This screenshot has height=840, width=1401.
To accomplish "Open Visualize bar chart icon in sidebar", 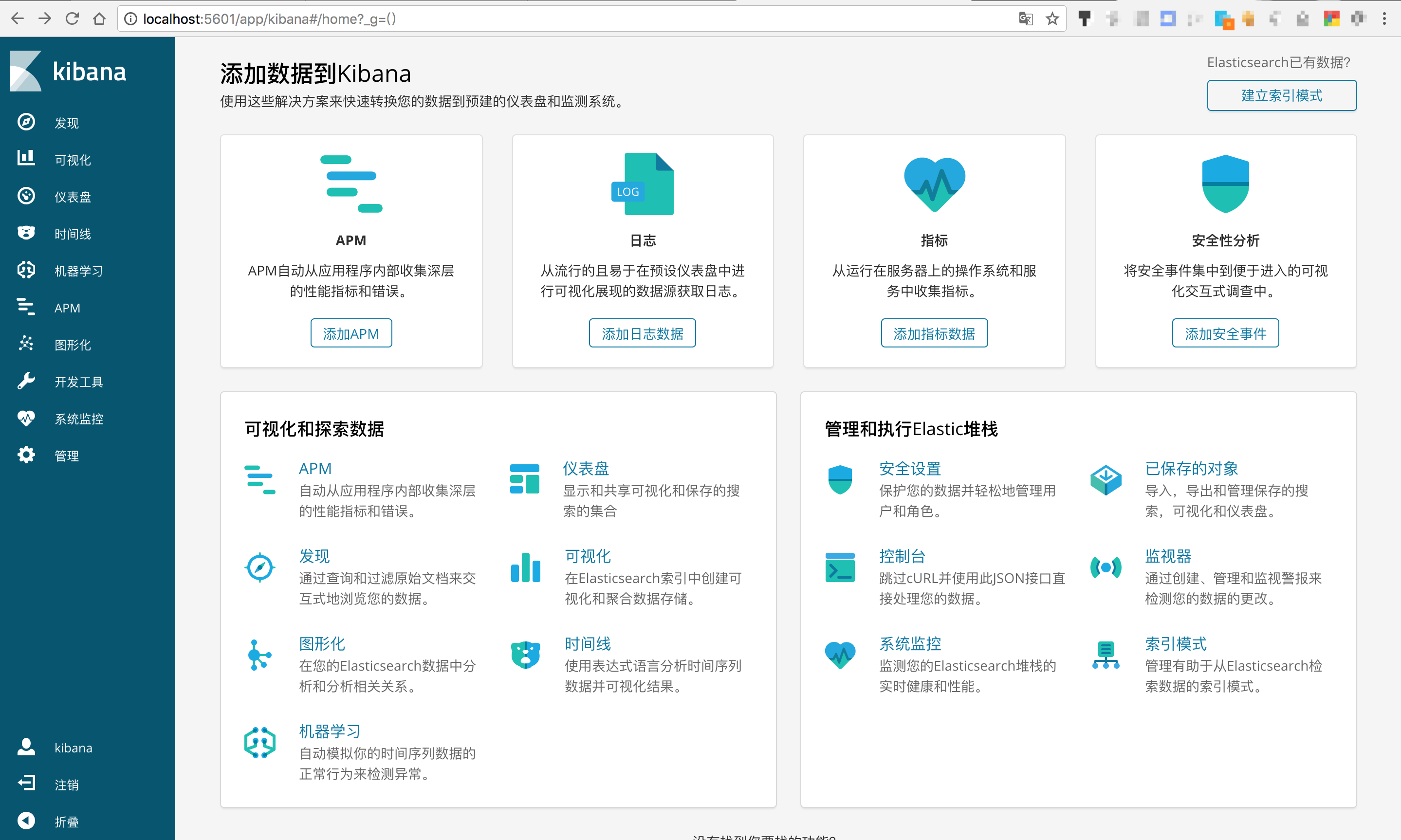I will [x=26, y=159].
